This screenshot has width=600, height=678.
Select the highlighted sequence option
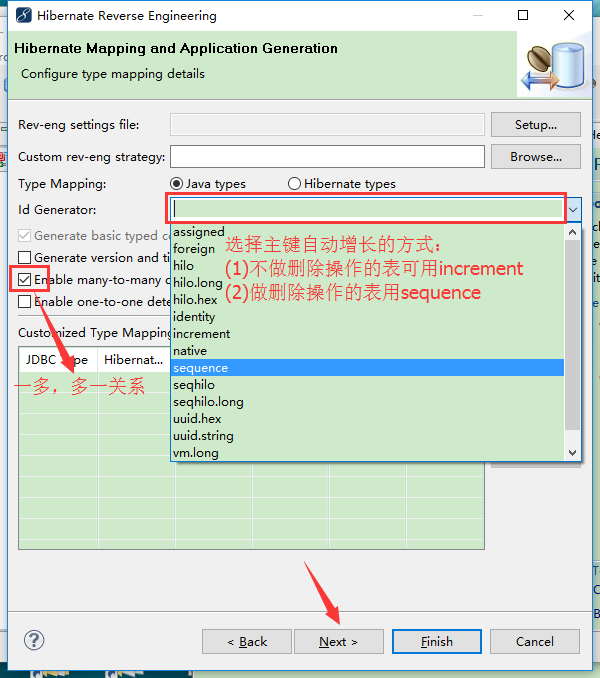[x=367, y=368]
